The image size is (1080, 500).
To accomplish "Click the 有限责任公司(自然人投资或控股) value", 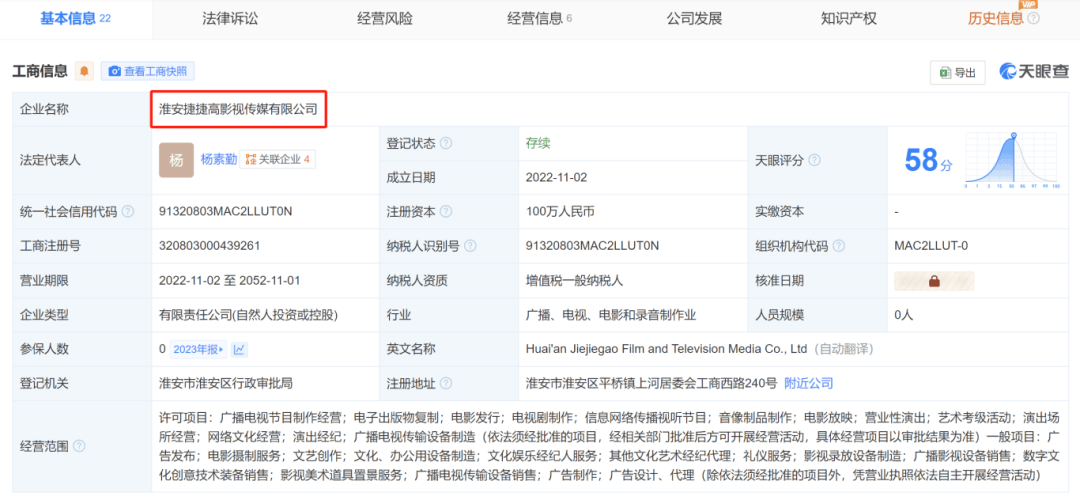I will tap(248, 315).
